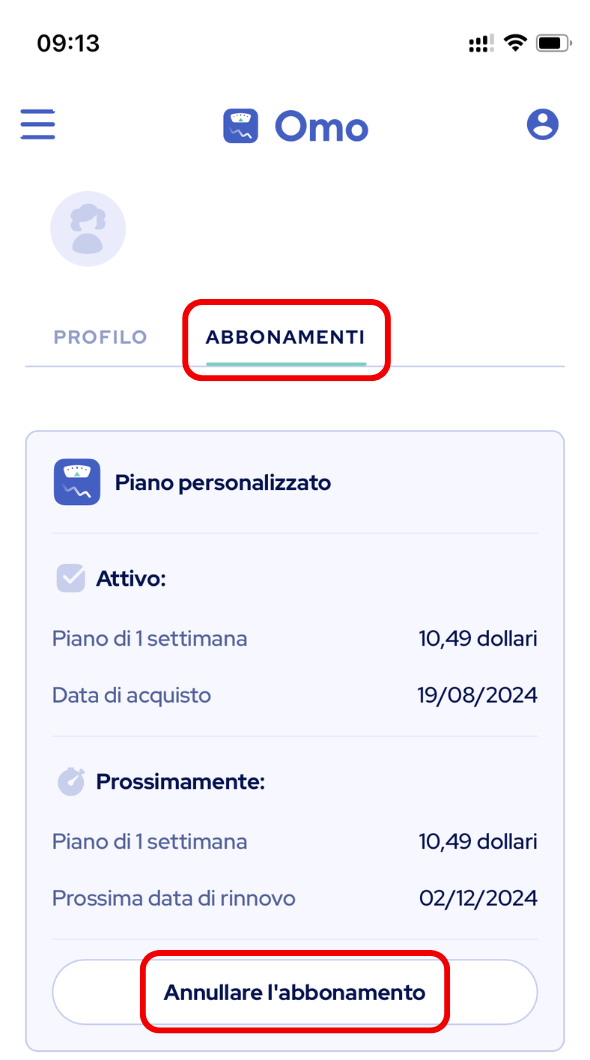Image resolution: width=590 pixels, height=1060 pixels.
Task: Tap the Omo scale logo icon
Action: coord(241,126)
